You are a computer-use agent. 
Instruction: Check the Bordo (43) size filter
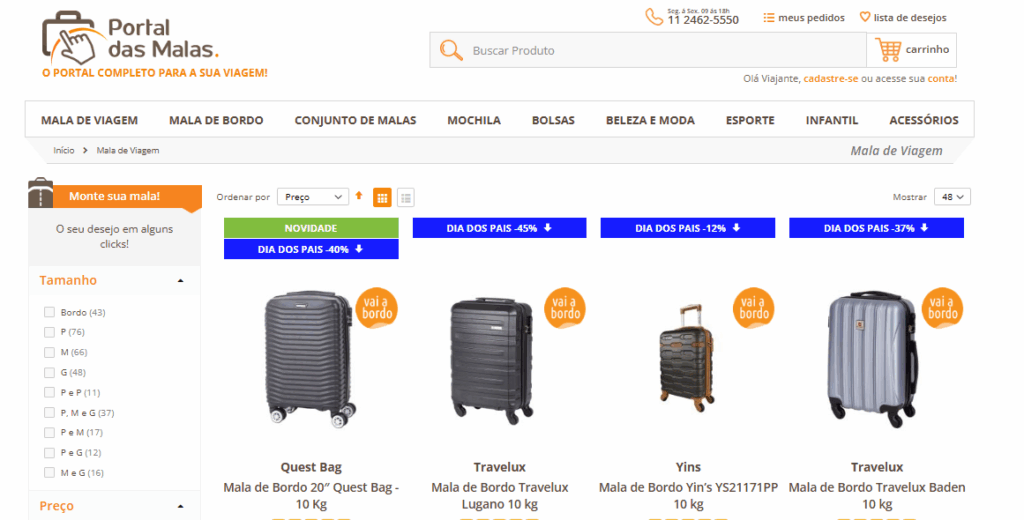coord(49,312)
